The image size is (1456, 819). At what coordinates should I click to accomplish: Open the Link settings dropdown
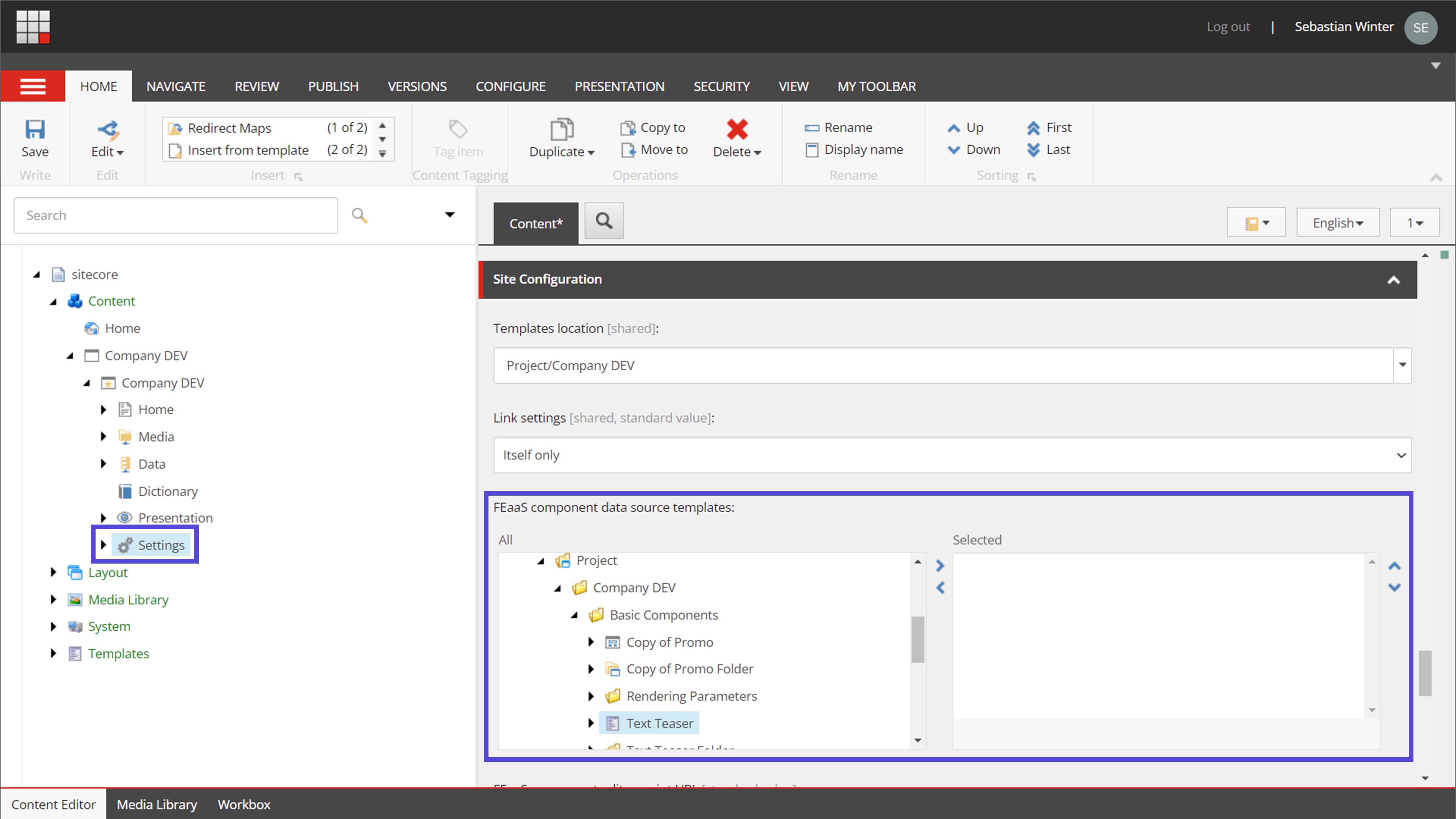(1402, 455)
